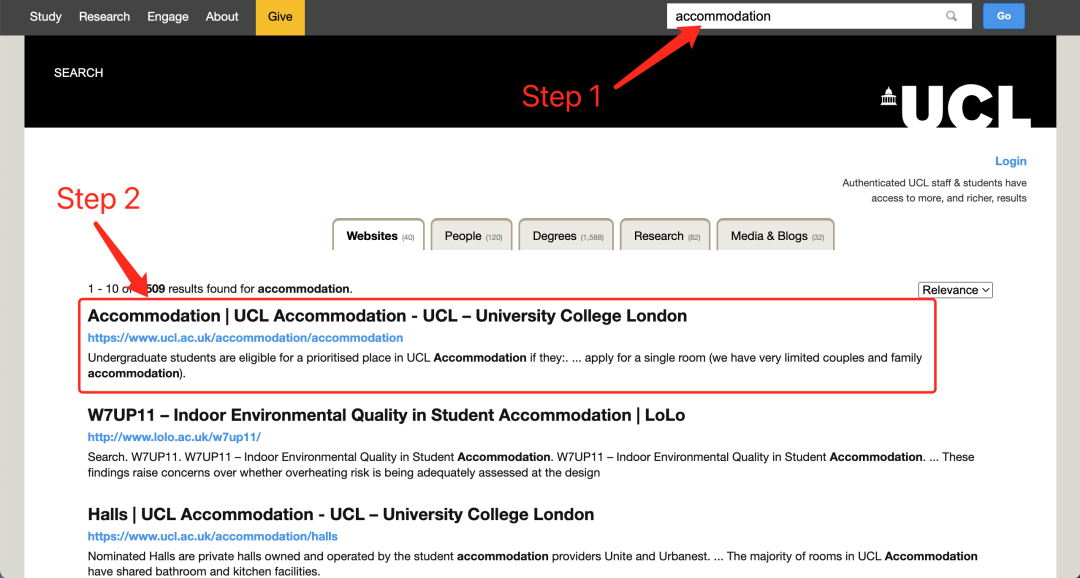Click the UCL logo
The image size is (1080, 578).
[955, 106]
